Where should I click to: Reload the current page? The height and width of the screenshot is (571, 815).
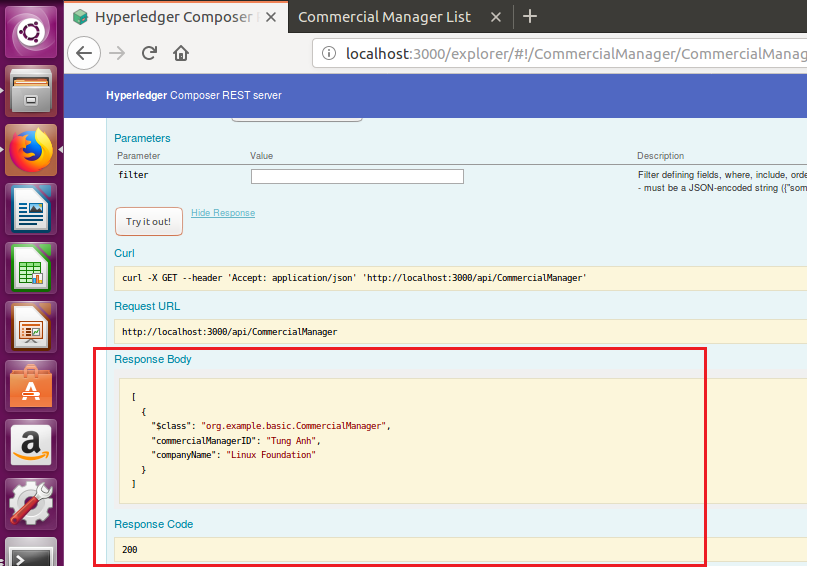[149, 53]
